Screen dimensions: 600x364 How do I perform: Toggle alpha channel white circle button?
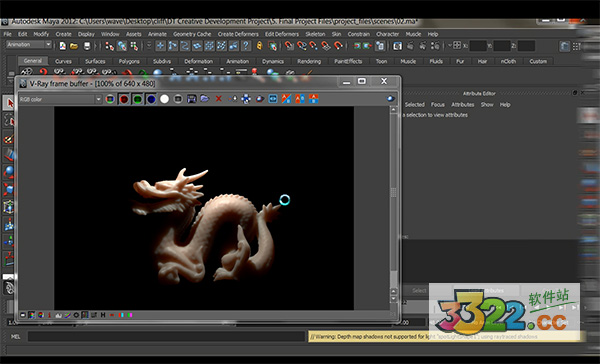(165, 99)
